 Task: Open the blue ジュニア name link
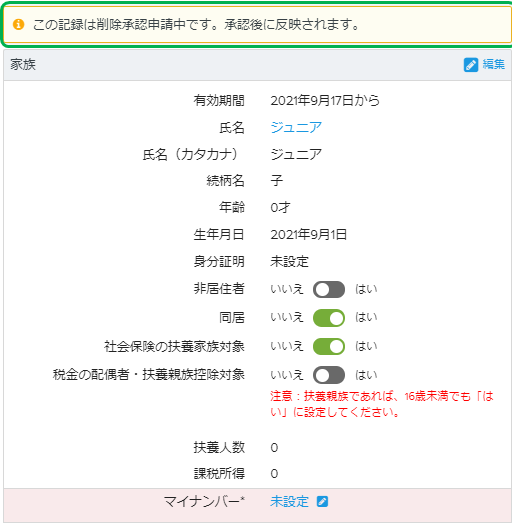[x=296, y=127]
